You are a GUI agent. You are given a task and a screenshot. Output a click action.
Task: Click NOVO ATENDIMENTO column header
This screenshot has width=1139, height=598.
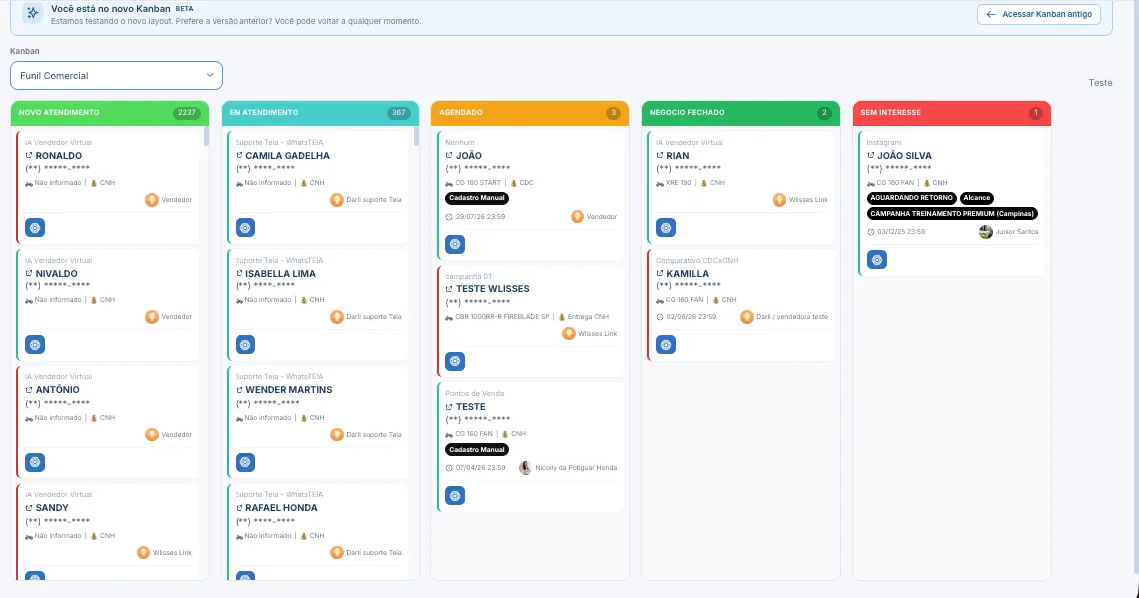tap(110, 113)
